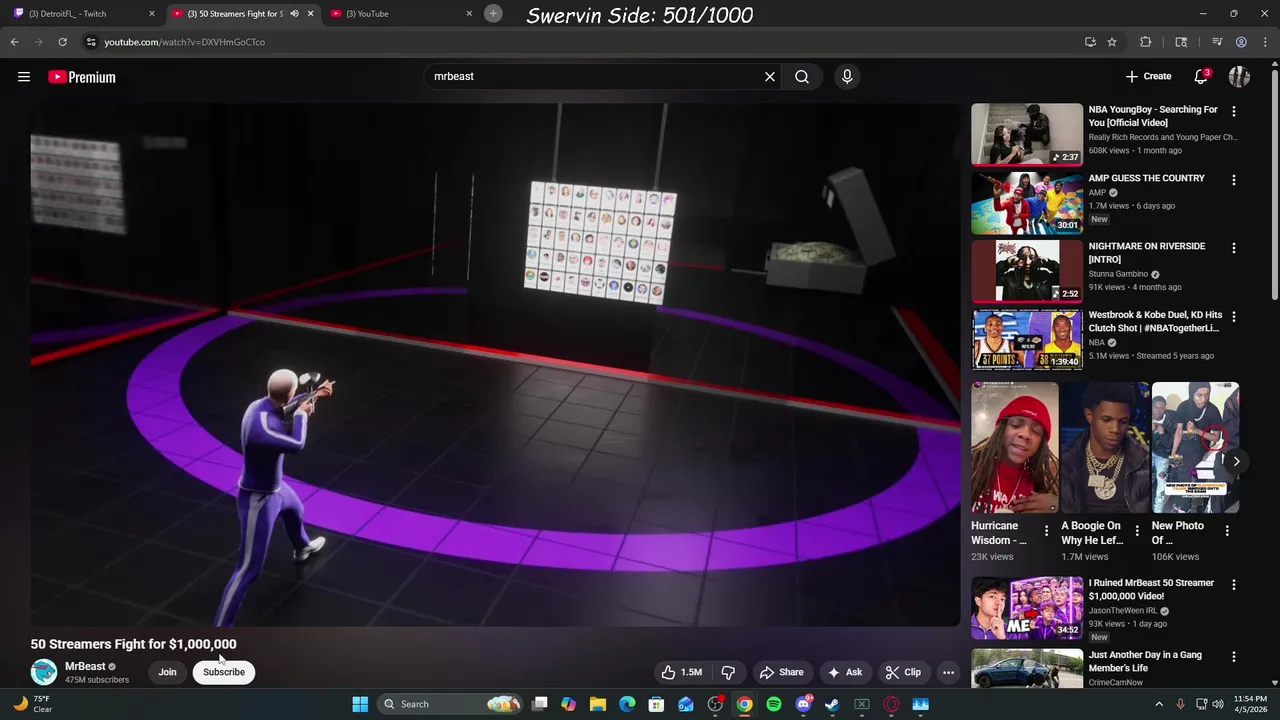The width and height of the screenshot is (1280, 720).
Task: Open the Create menu
Action: (1148, 77)
